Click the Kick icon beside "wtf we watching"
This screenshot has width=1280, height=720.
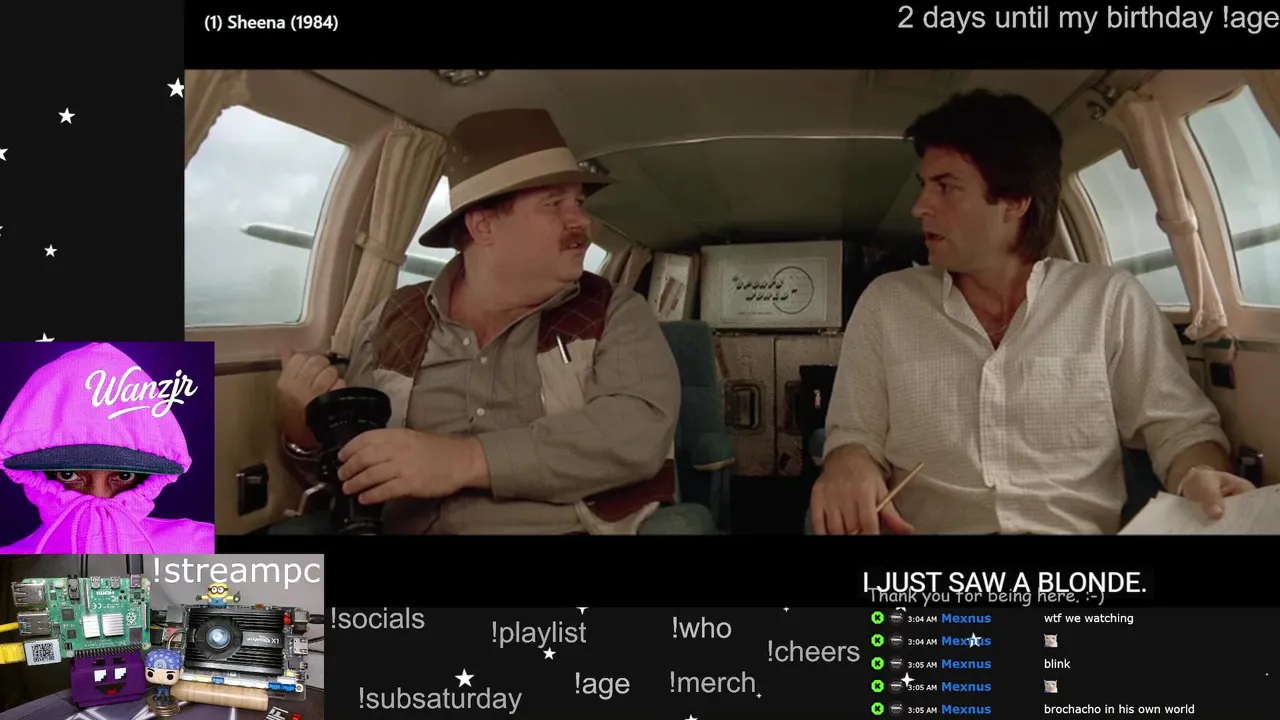(877, 618)
